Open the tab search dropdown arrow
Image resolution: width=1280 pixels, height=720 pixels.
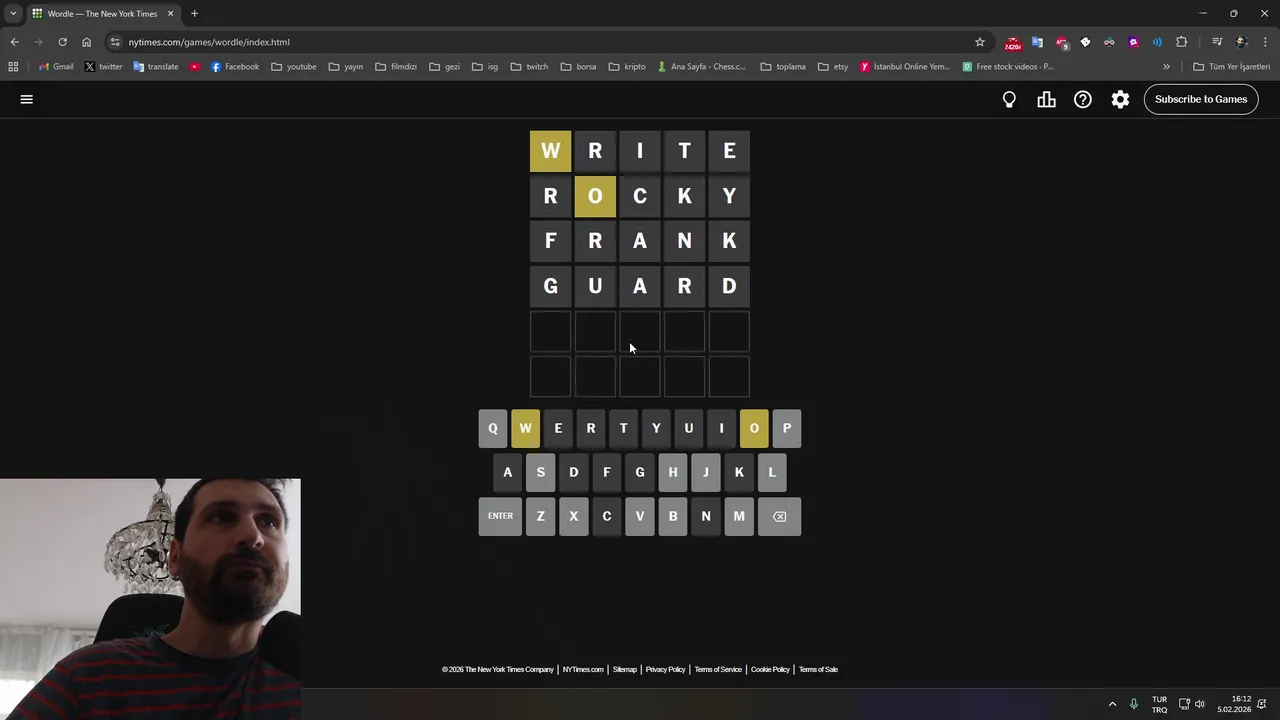tap(13, 14)
